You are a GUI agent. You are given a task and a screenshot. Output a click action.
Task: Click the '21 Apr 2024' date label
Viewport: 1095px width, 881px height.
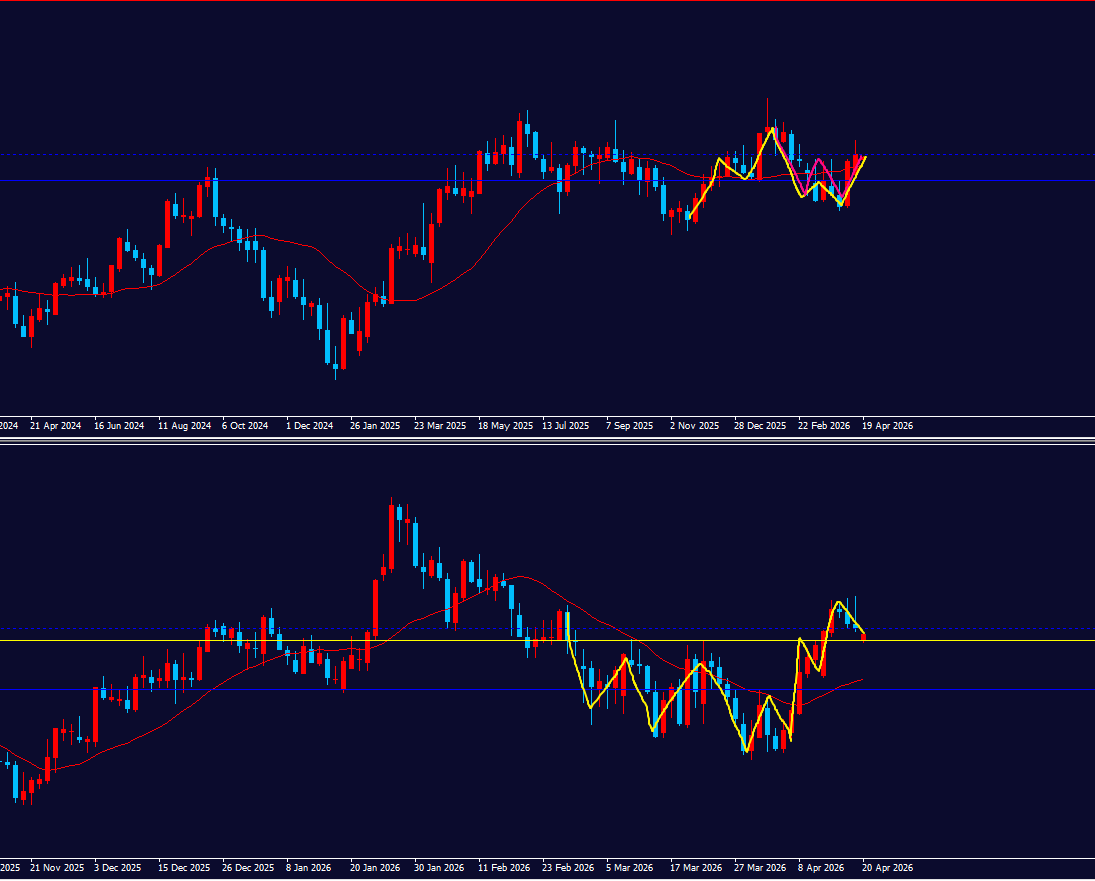pyautogui.click(x=56, y=426)
